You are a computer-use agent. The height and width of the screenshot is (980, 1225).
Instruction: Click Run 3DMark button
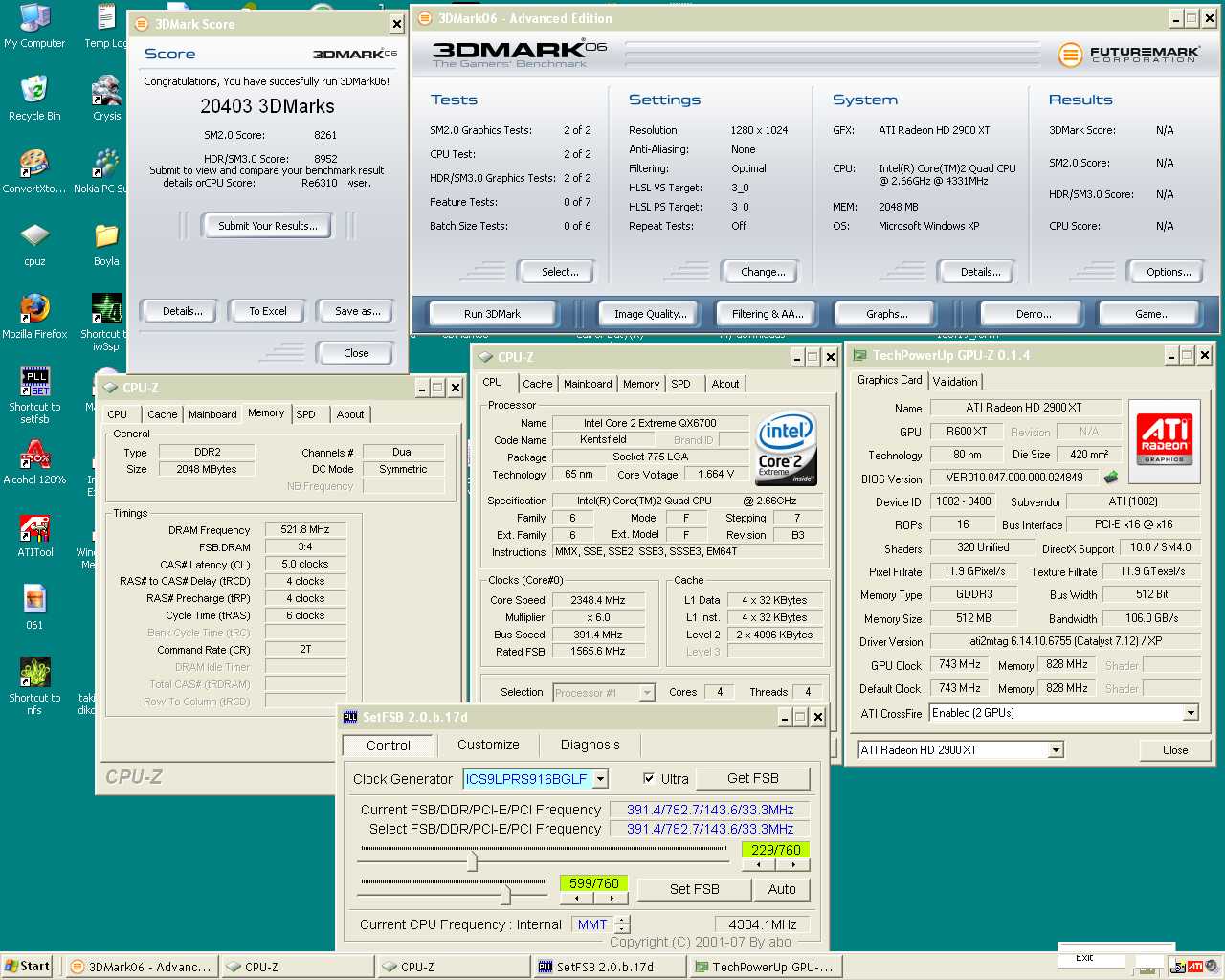tap(492, 314)
